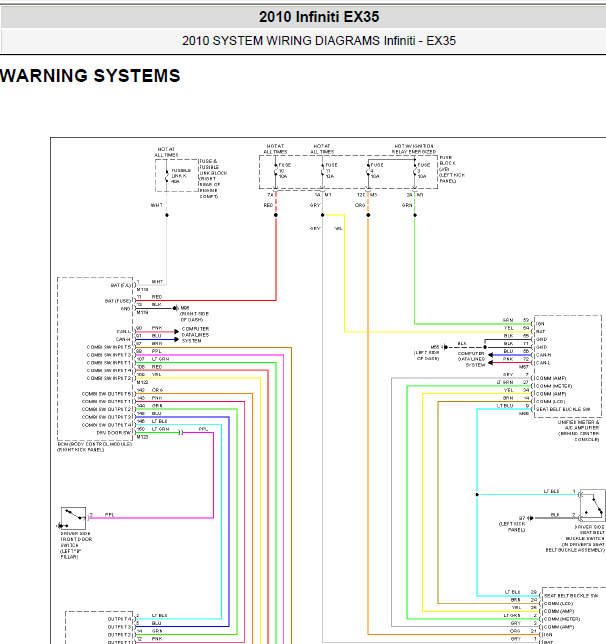Image resolution: width=606 pixels, height=644 pixels.
Task: Click 'COMPUTER DATA LINES SYSTEM' beside the BCM
Action: coord(196,335)
